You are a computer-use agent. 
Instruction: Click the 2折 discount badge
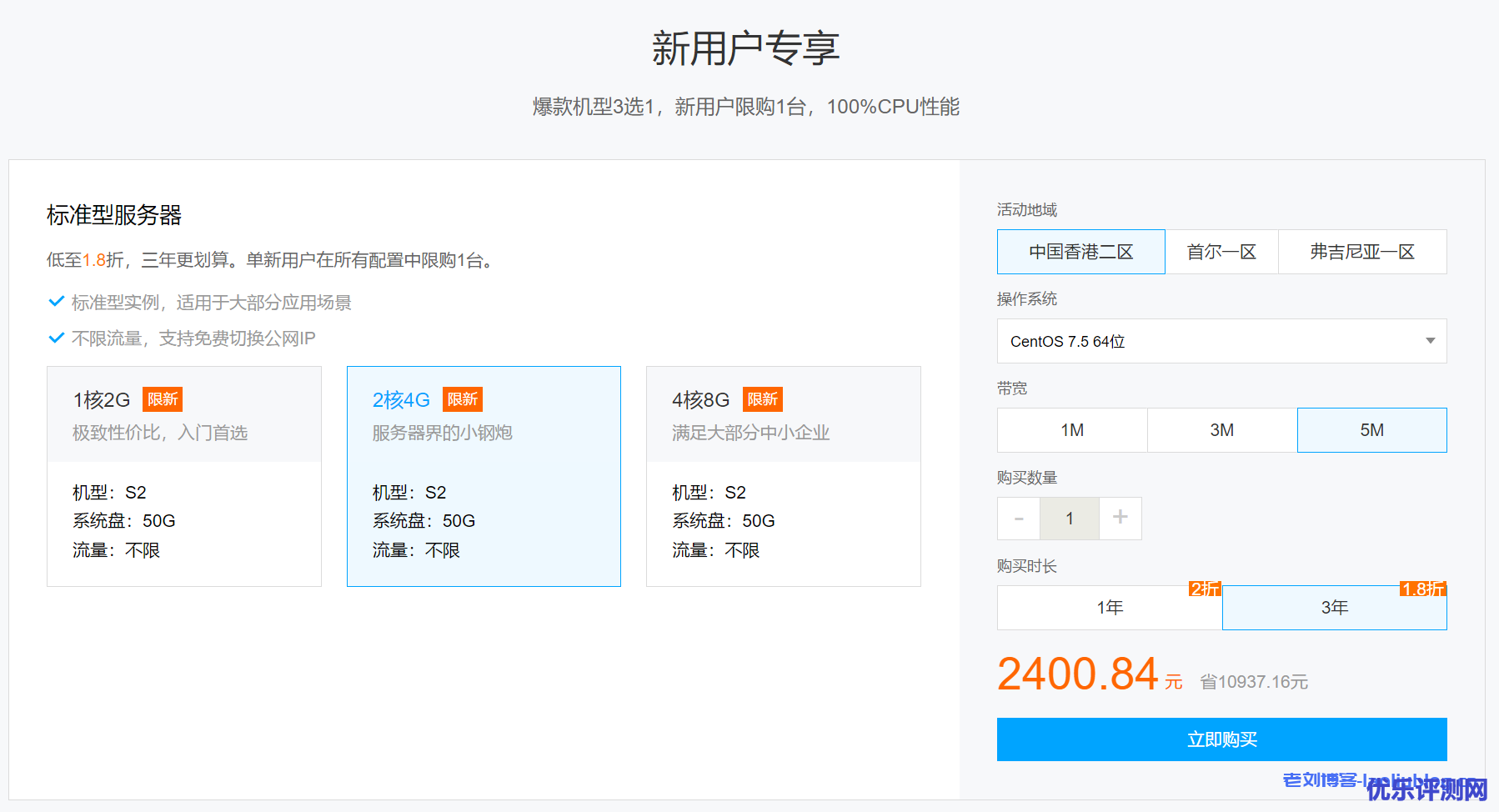click(1205, 589)
